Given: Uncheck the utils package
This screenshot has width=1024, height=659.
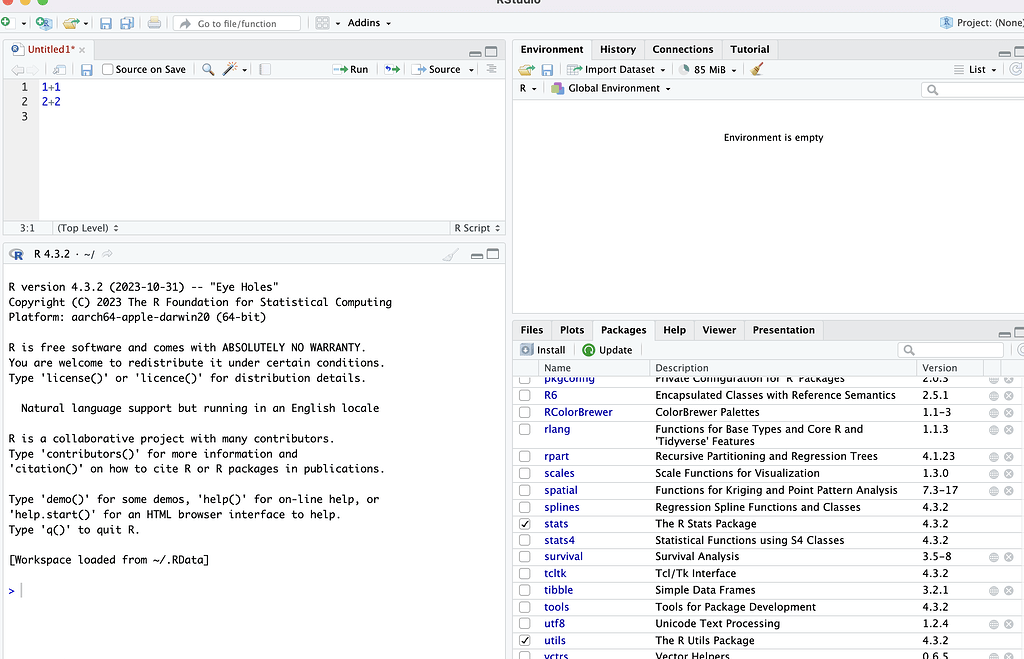Looking at the screenshot, I should coord(524,640).
